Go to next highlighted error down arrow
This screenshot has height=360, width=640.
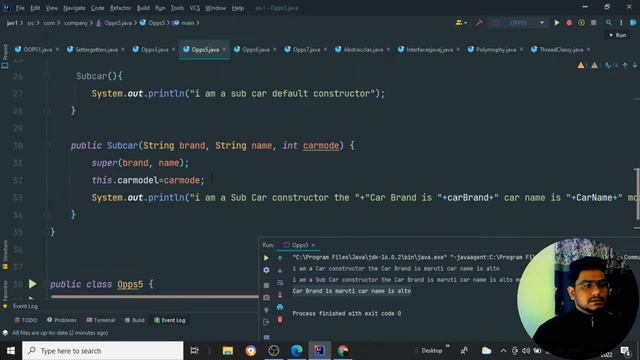click(x=634, y=65)
